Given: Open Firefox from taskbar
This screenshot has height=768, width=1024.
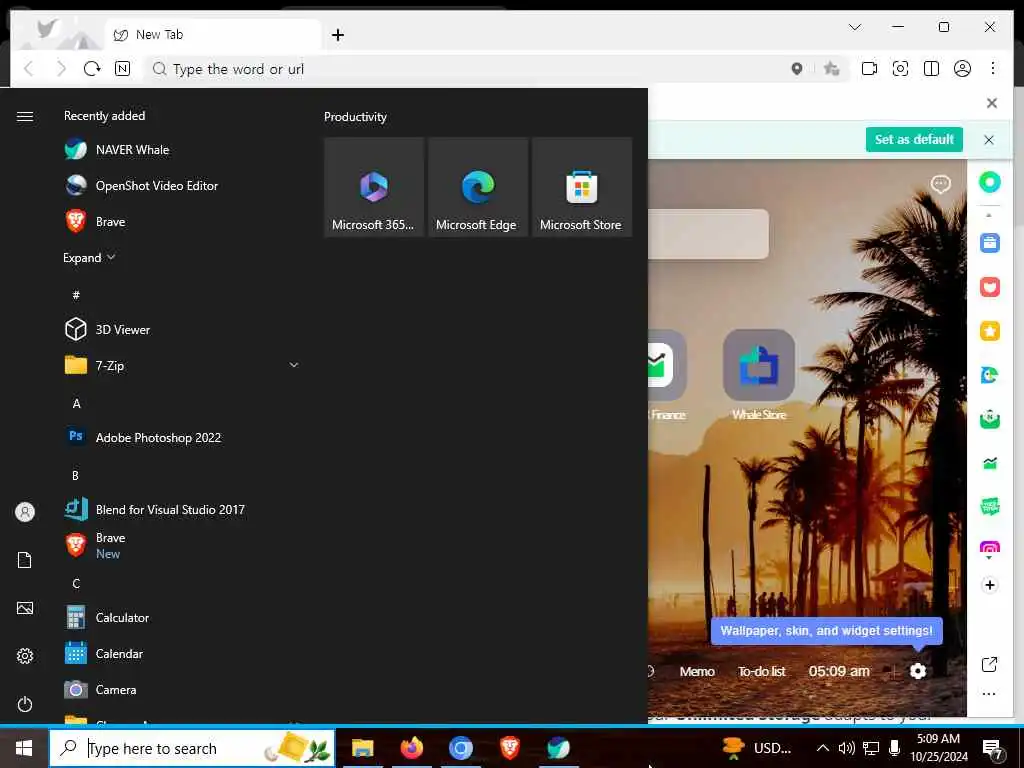Looking at the screenshot, I should (x=411, y=748).
